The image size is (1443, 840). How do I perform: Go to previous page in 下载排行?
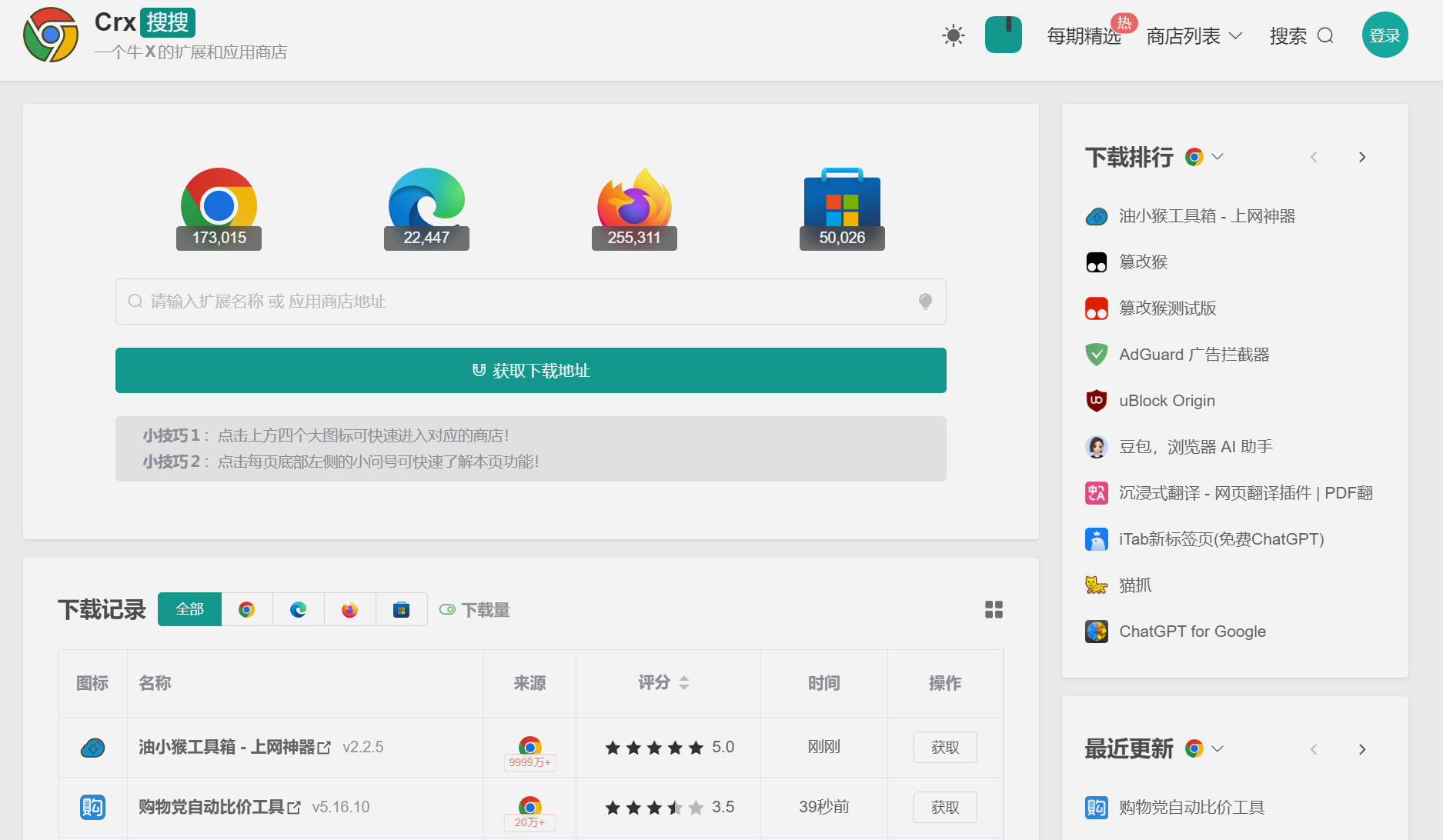point(1314,157)
